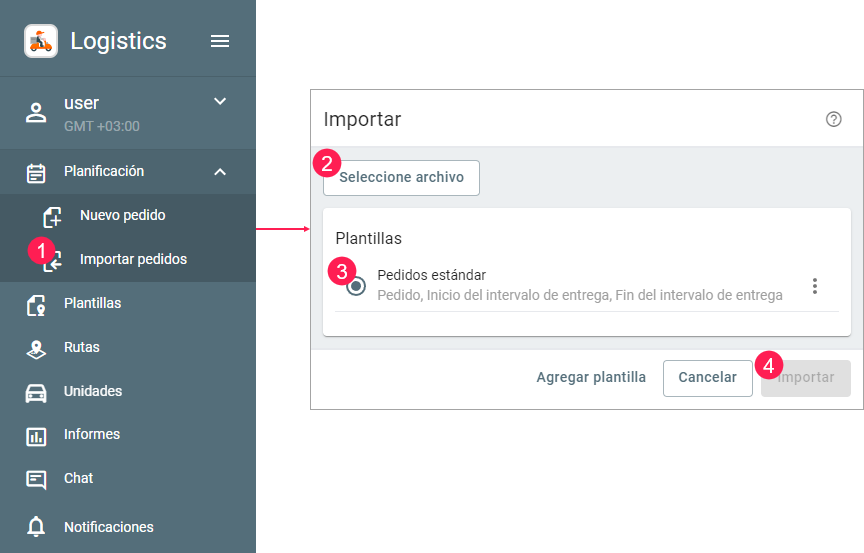Open the help question mark icon
This screenshot has width=864, height=553.
click(833, 119)
